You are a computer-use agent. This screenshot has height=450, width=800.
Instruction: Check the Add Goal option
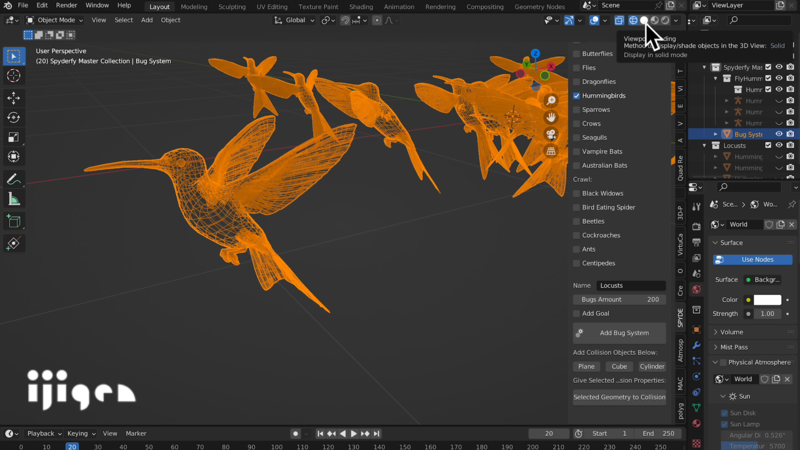pos(577,313)
